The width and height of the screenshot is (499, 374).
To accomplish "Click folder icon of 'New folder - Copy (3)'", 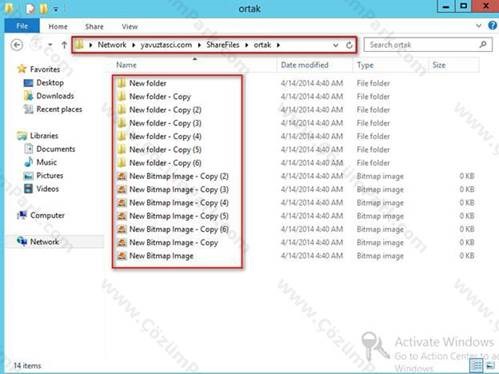I will pos(122,123).
